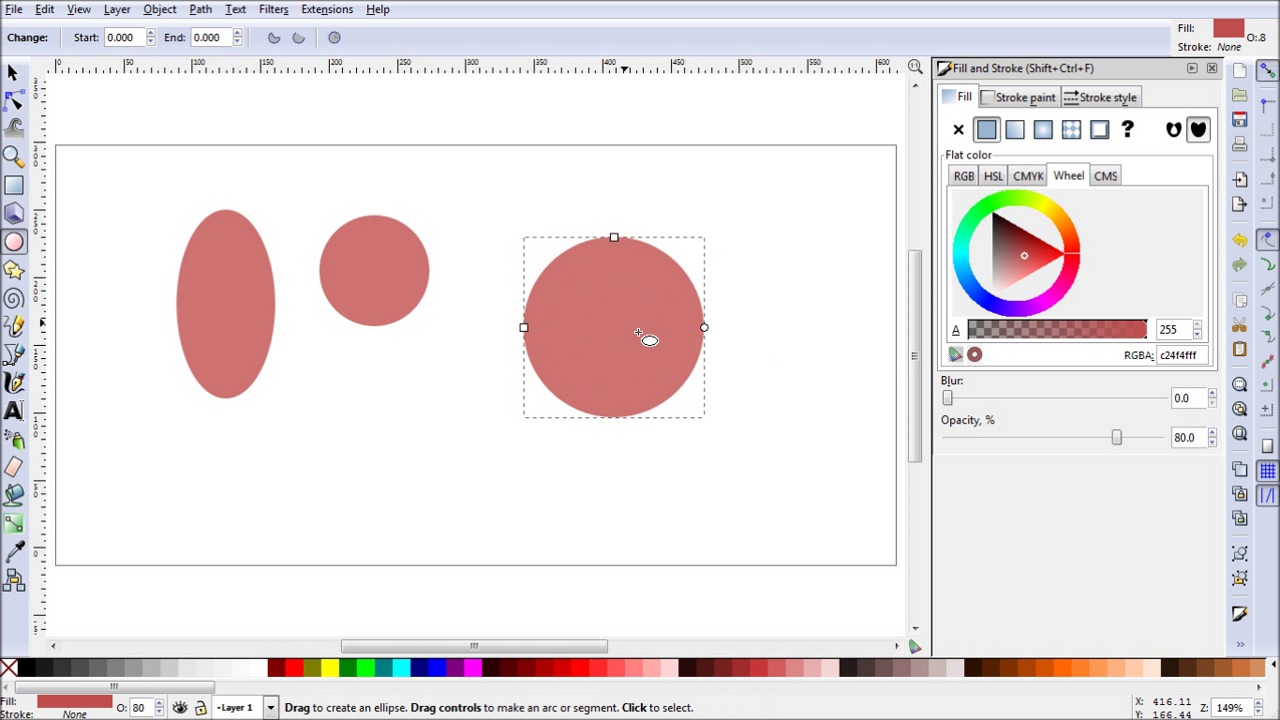Select the Pencil freehand tool

13,326
